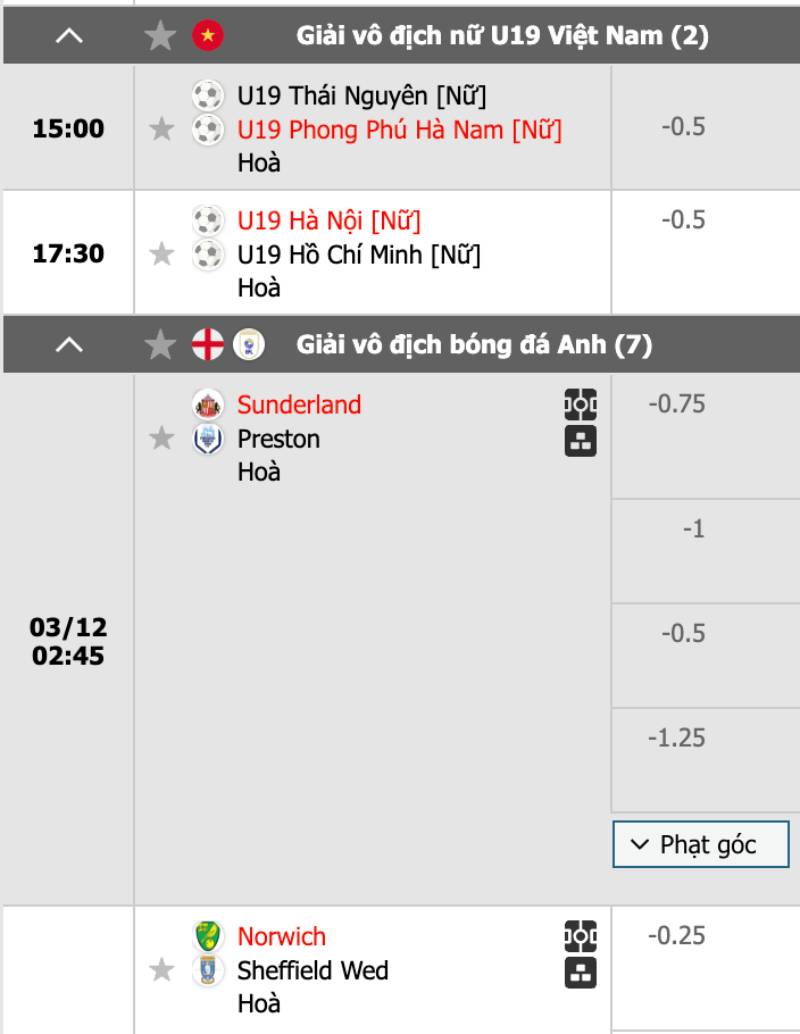Click the England flag league icon
The width and height of the screenshot is (800, 1034).
click(x=208, y=345)
